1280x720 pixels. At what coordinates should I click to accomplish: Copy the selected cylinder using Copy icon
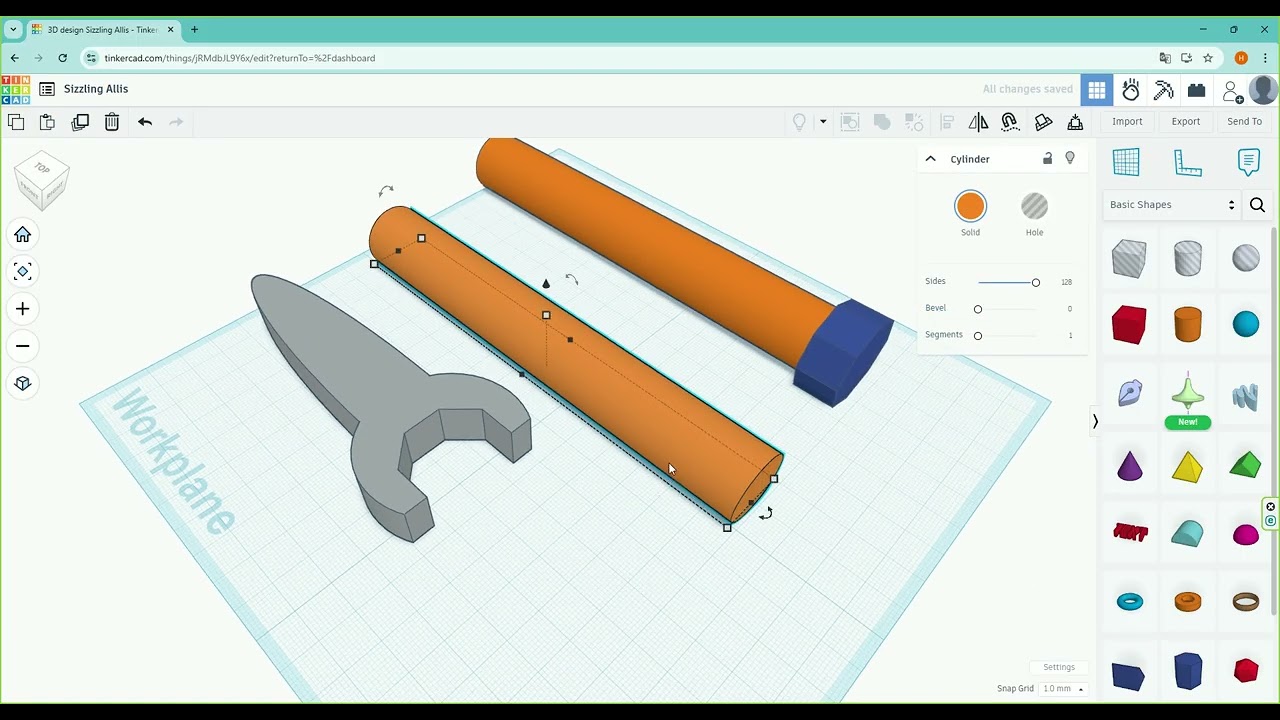16,122
